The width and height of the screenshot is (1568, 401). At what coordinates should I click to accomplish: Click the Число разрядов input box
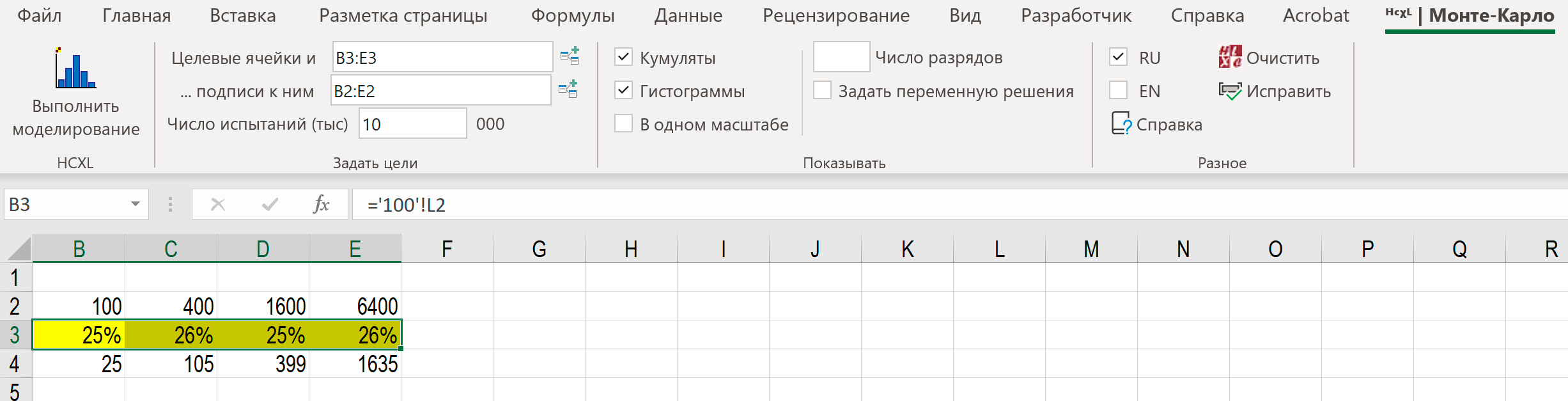pyautogui.click(x=841, y=57)
